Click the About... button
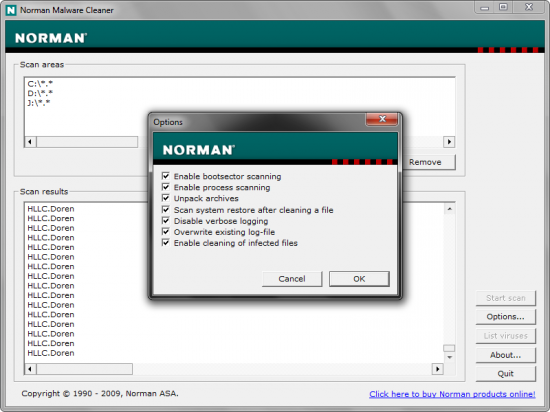The width and height of the screenshot is (550, 412). click(x=505, y=355)
